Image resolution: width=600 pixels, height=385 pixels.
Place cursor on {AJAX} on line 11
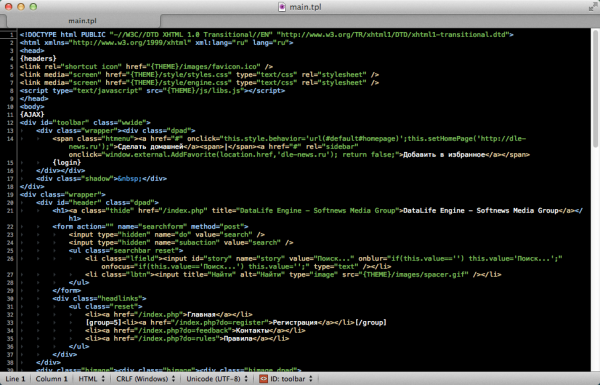(x=32, y=114)
